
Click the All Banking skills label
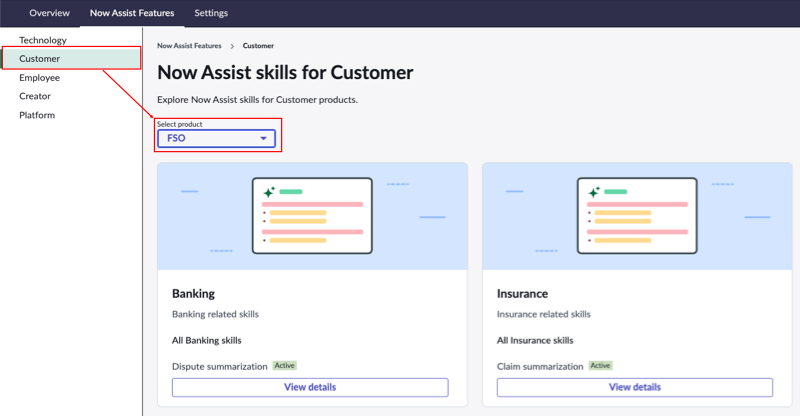(207, 340)
